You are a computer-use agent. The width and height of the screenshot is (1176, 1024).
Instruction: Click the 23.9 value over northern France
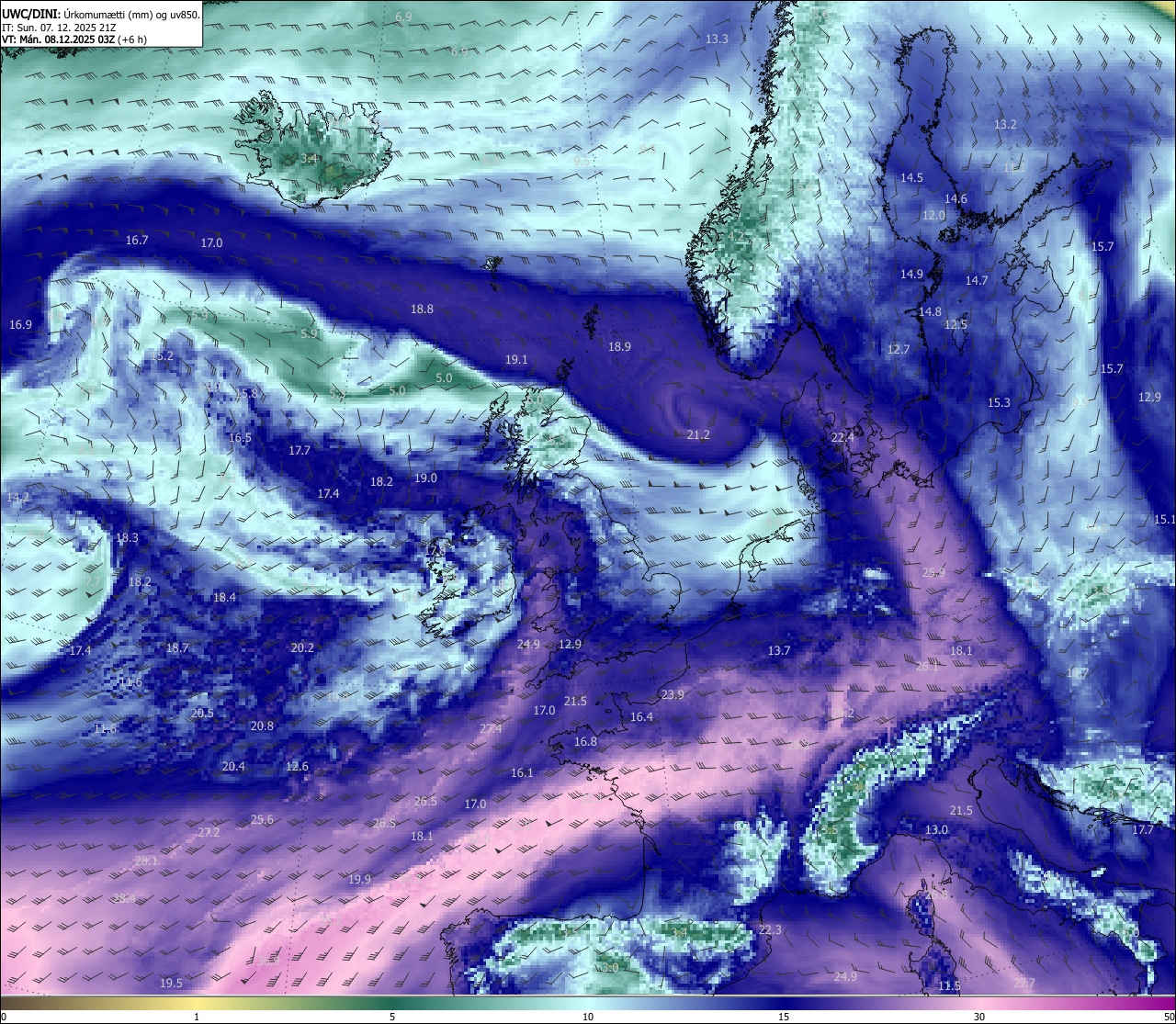673,694
